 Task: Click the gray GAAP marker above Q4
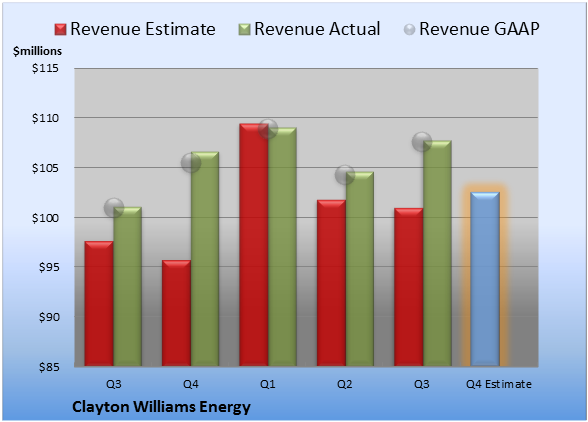pos(191,163)
